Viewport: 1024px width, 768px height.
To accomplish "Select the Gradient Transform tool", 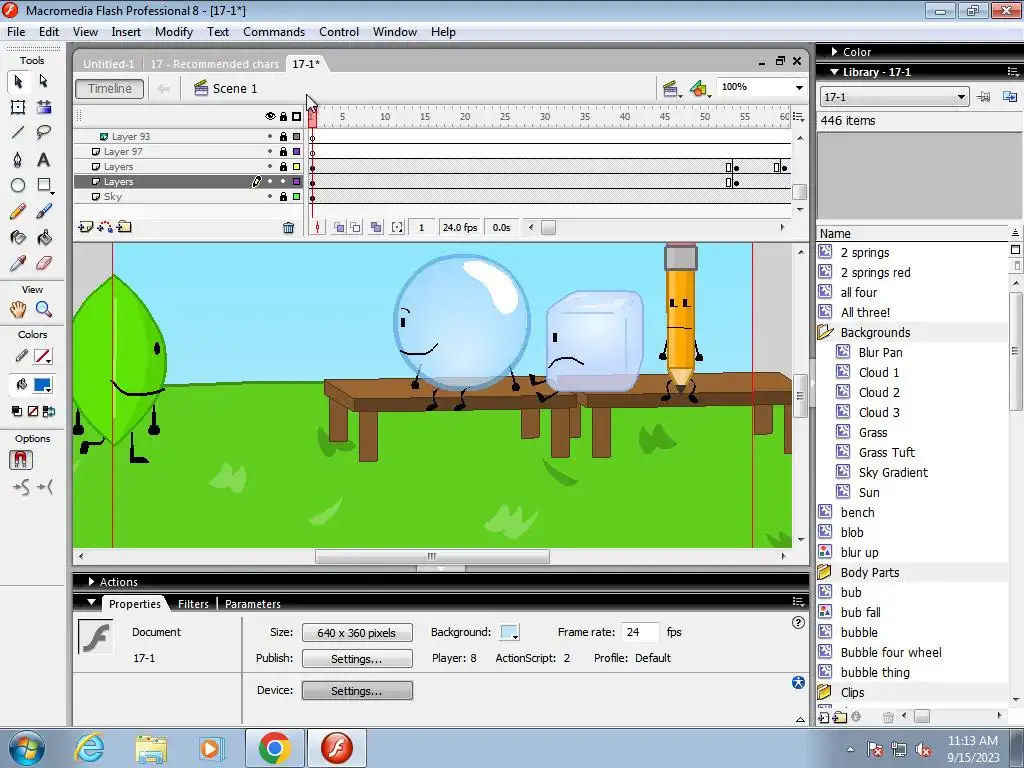I will click(x=44, y=107).
